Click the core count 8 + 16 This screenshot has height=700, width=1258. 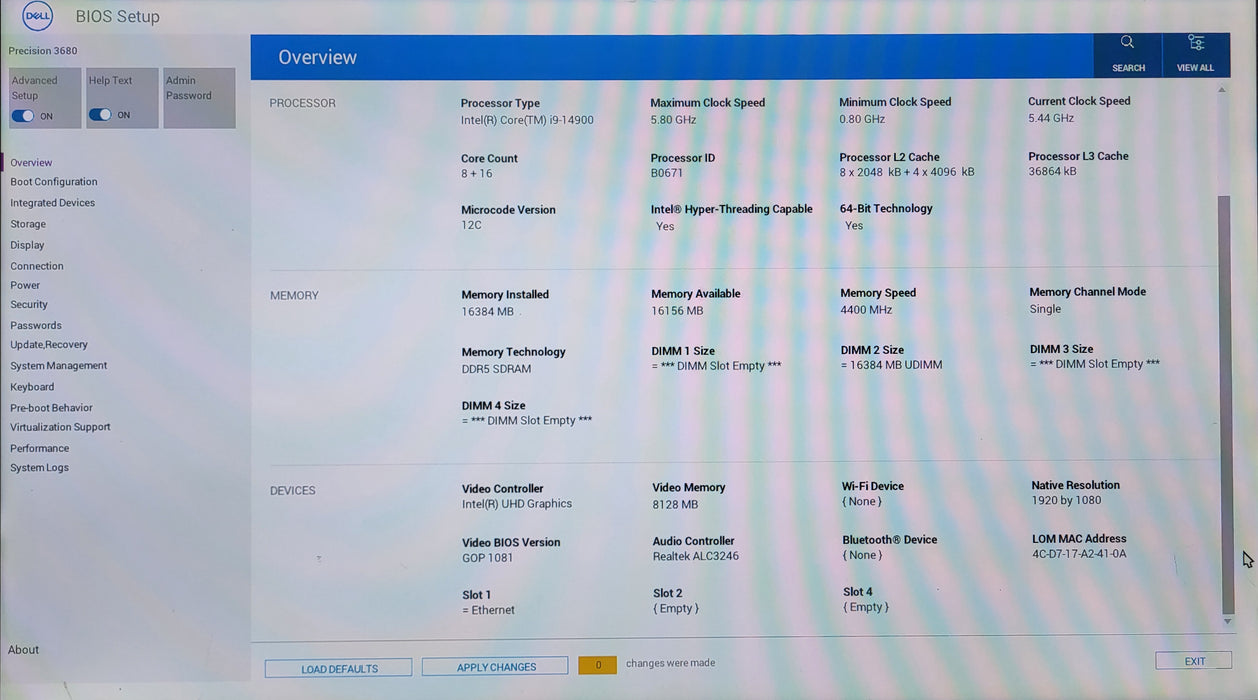coord(477,174)
